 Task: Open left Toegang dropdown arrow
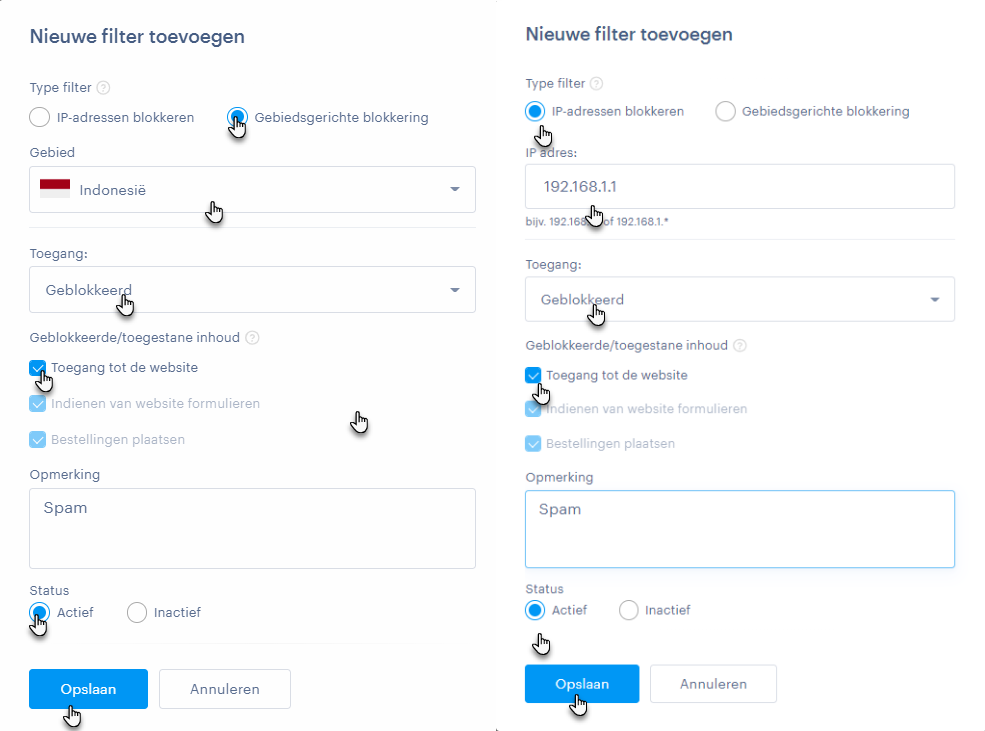pos(455,290)
